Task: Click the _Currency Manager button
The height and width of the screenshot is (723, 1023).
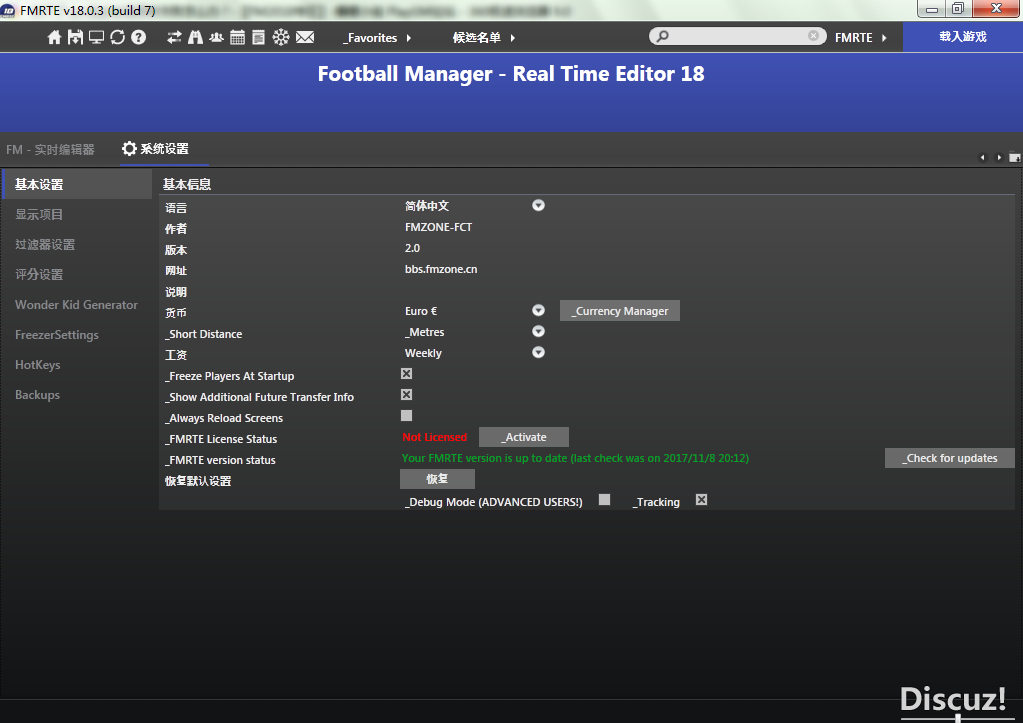Action: (x=620, y=311)
